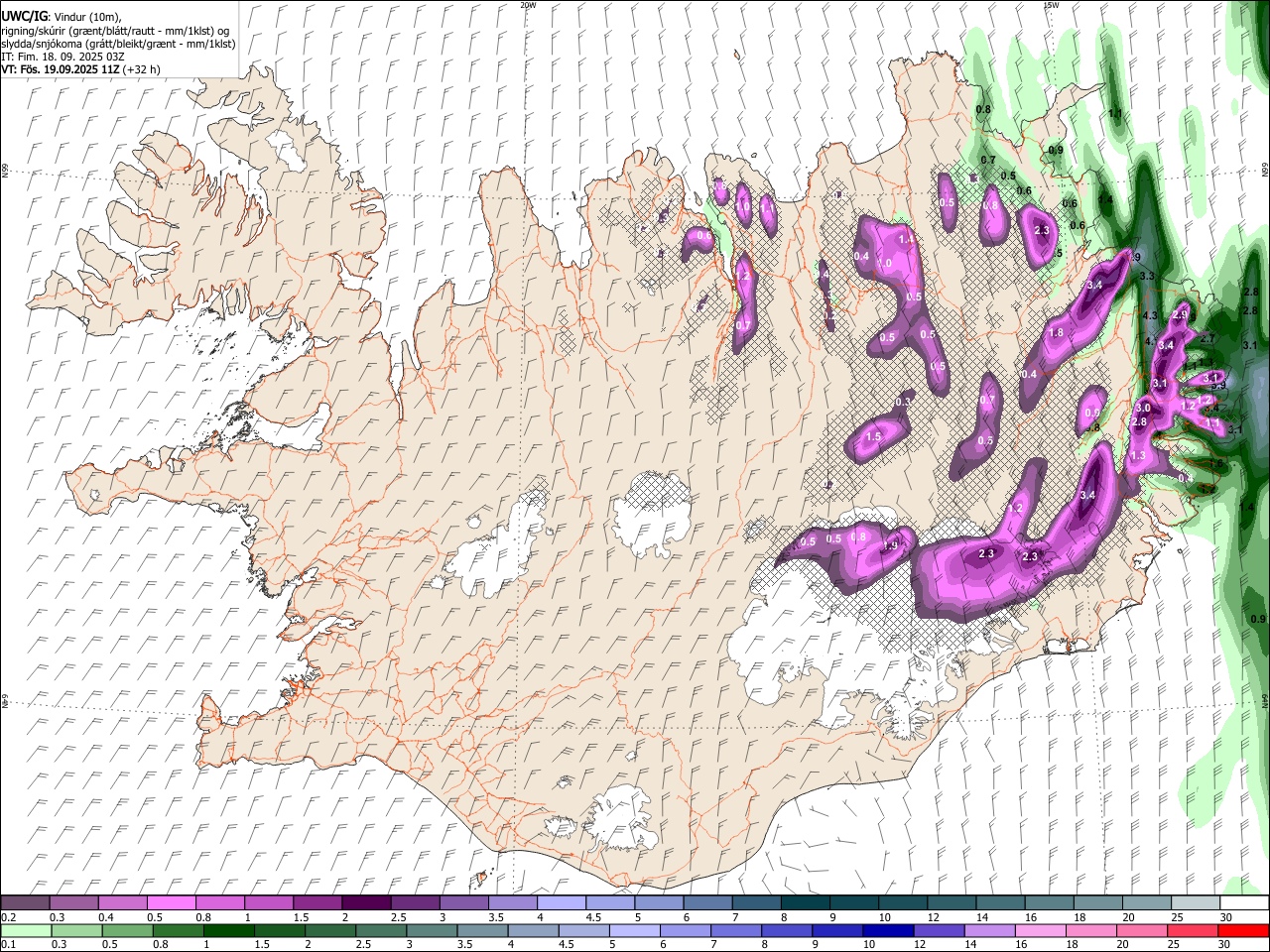Click the snow legend swatch between 12 and 14

pos(952,902)
